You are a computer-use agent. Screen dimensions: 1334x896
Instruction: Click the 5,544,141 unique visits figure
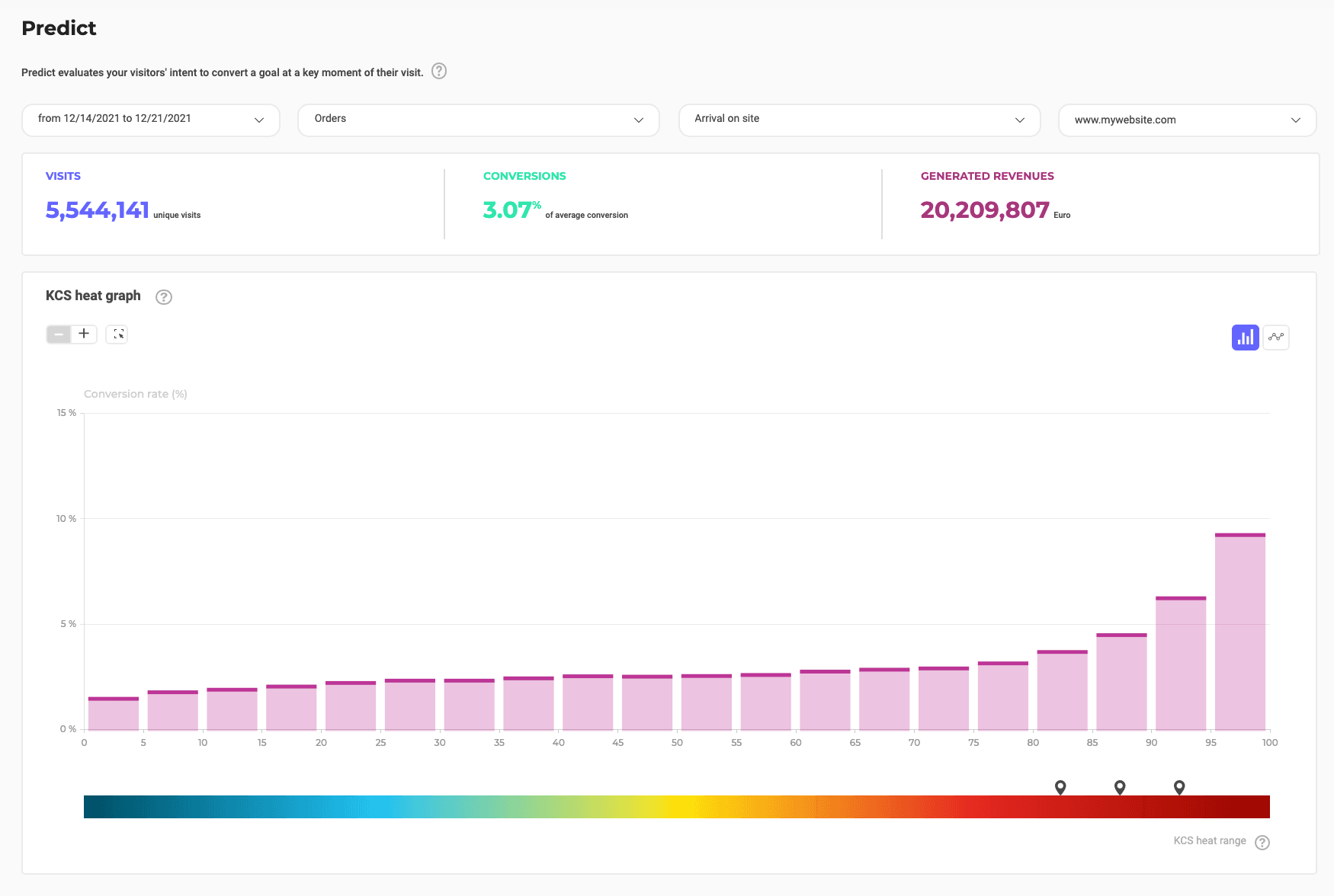[x=98, y=210]
